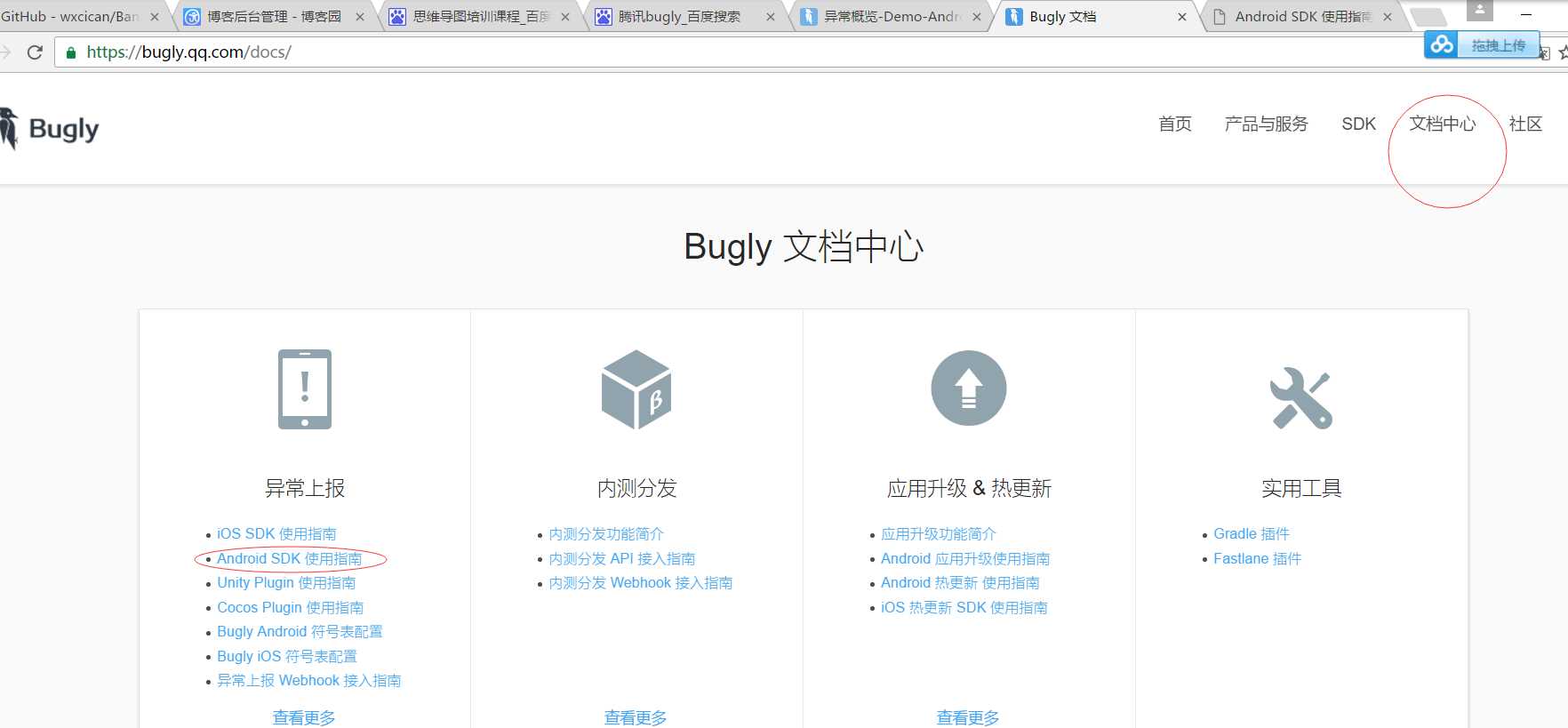Click the 应用升级 & 热更新 heading

coord(969,488)
